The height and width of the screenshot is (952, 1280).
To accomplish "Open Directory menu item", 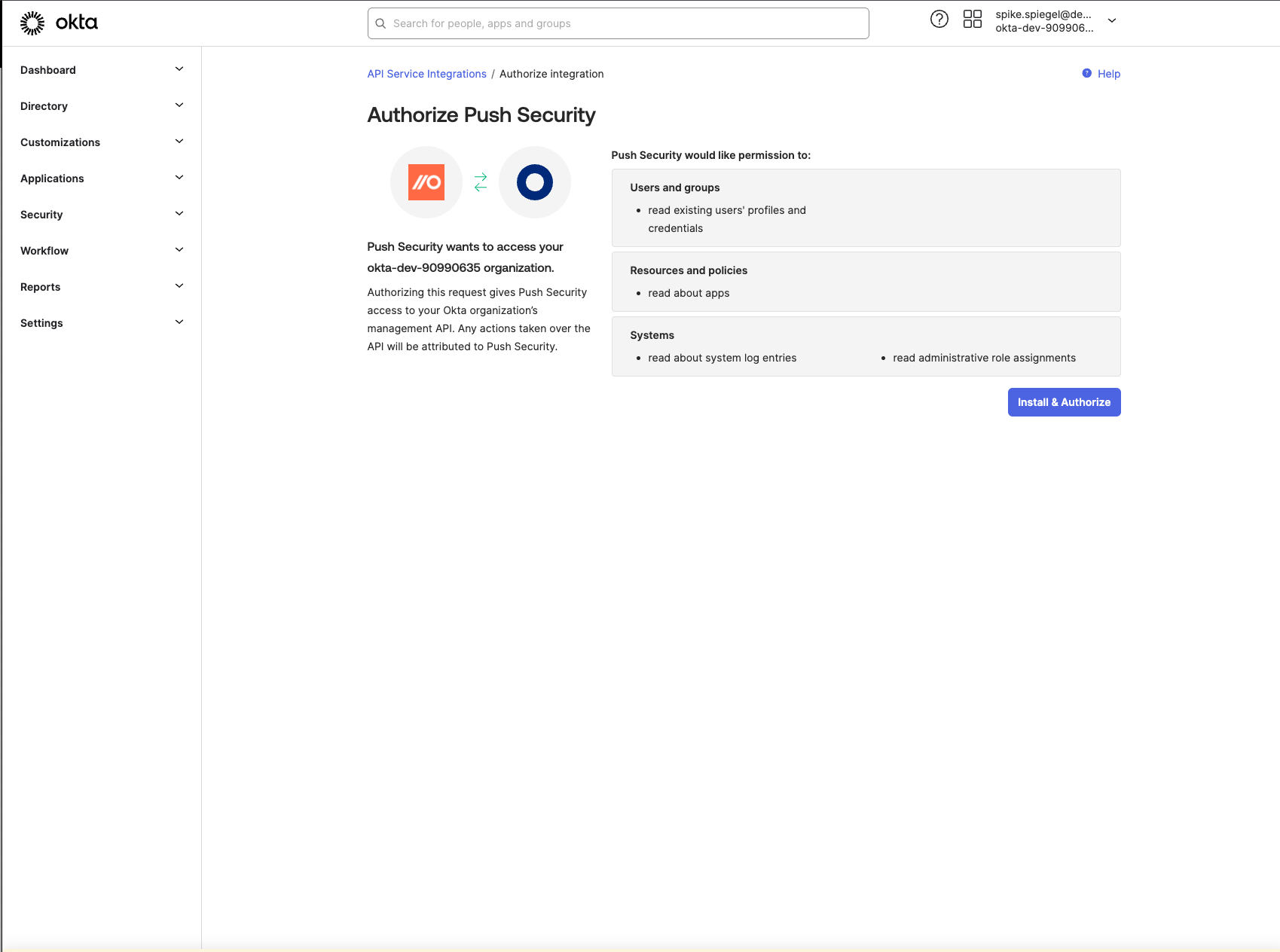I will point(44,106).
